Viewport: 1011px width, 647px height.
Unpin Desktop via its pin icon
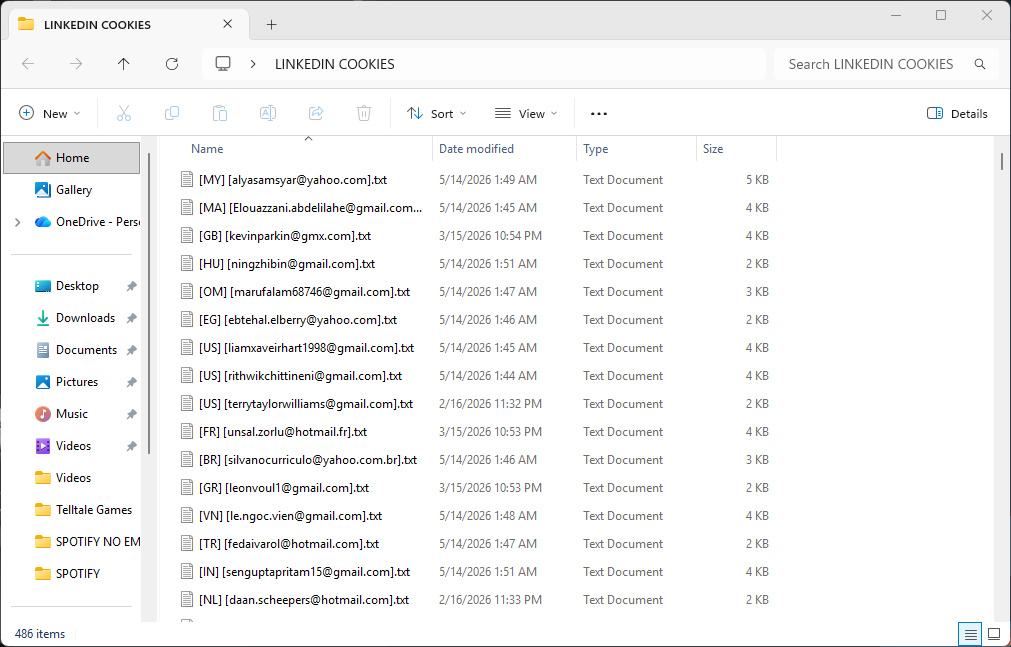[132, 286]
